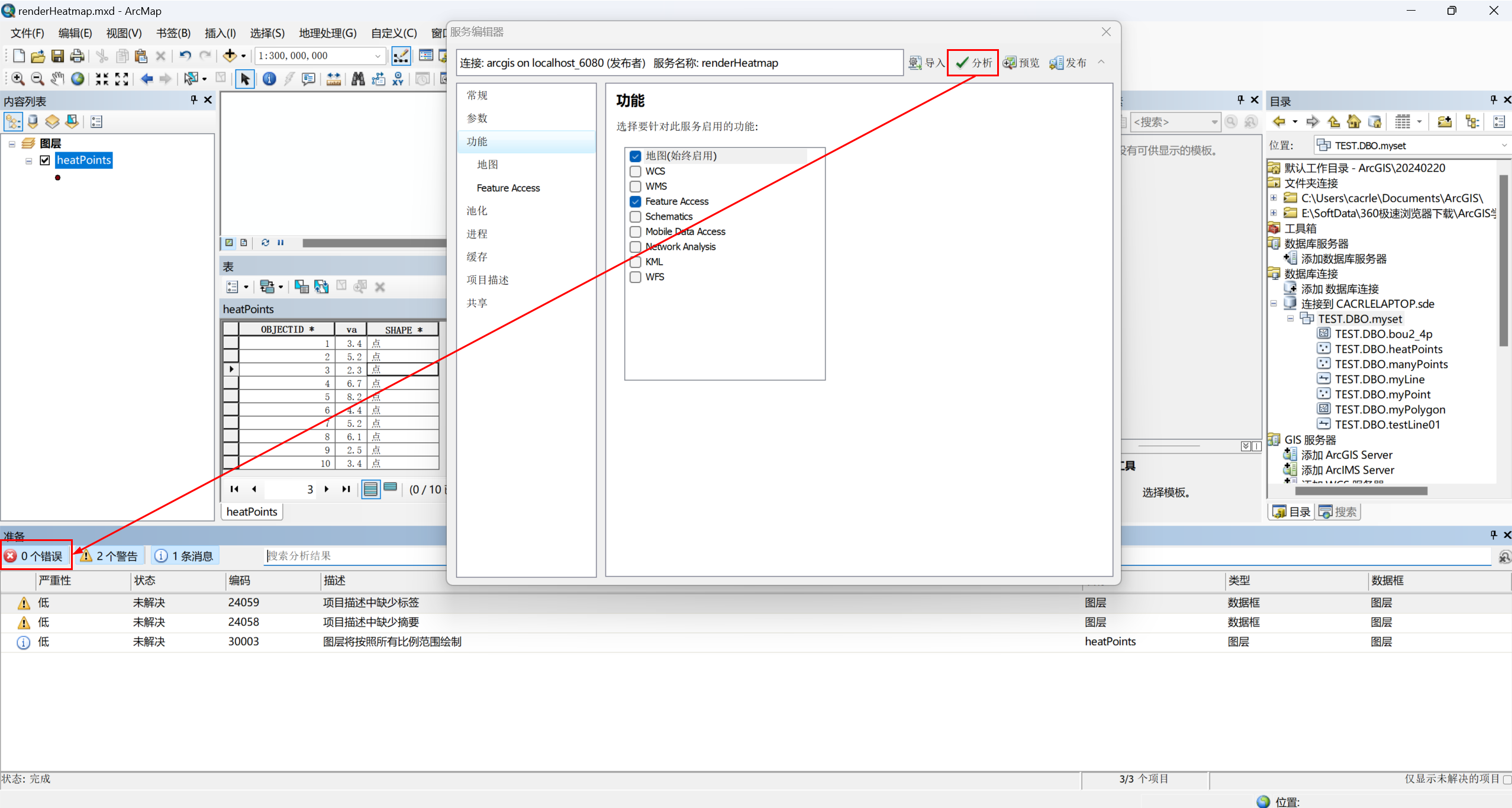Switch contents to List By Selection
The height and width of the screenshot is (808, 1512).
72,122
